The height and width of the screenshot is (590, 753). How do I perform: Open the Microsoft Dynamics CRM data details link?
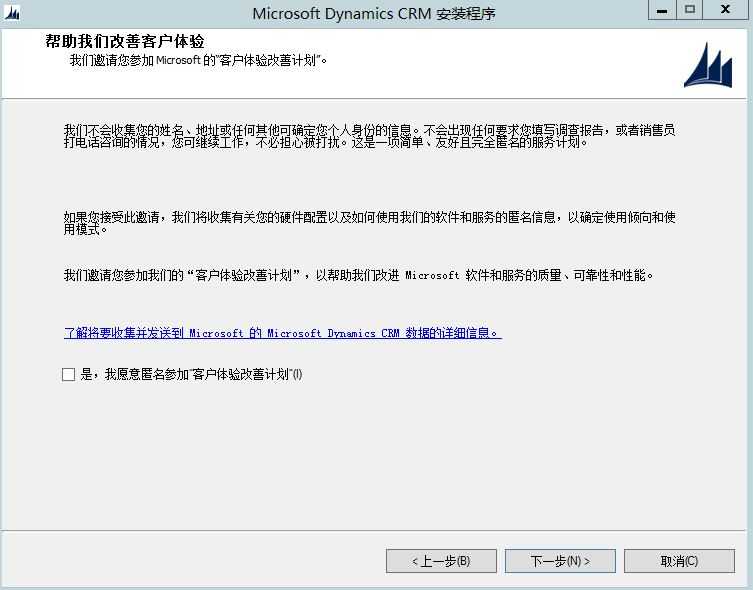(283, 333)
